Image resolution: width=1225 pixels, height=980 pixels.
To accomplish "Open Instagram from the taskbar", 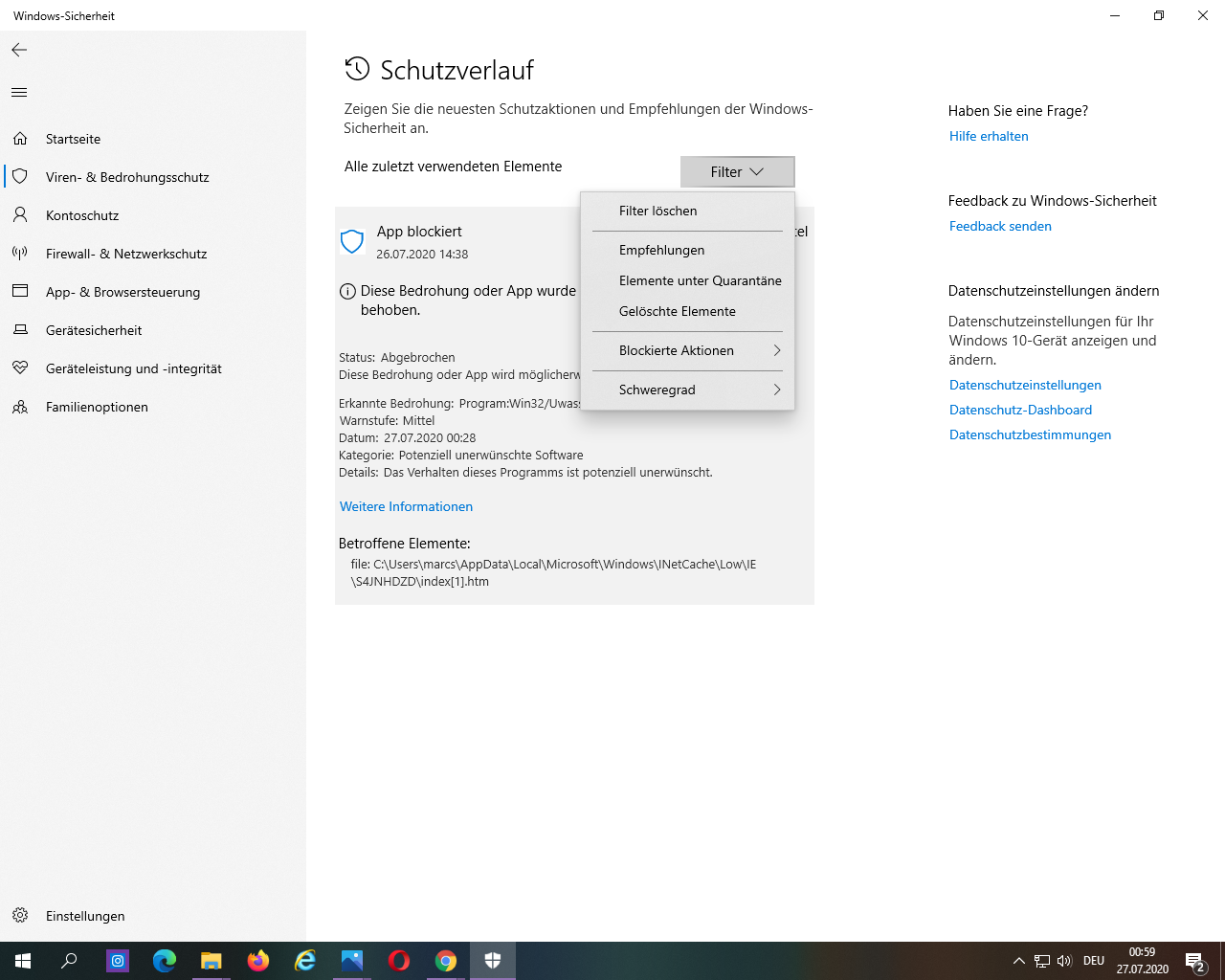I will coord(118,961).
